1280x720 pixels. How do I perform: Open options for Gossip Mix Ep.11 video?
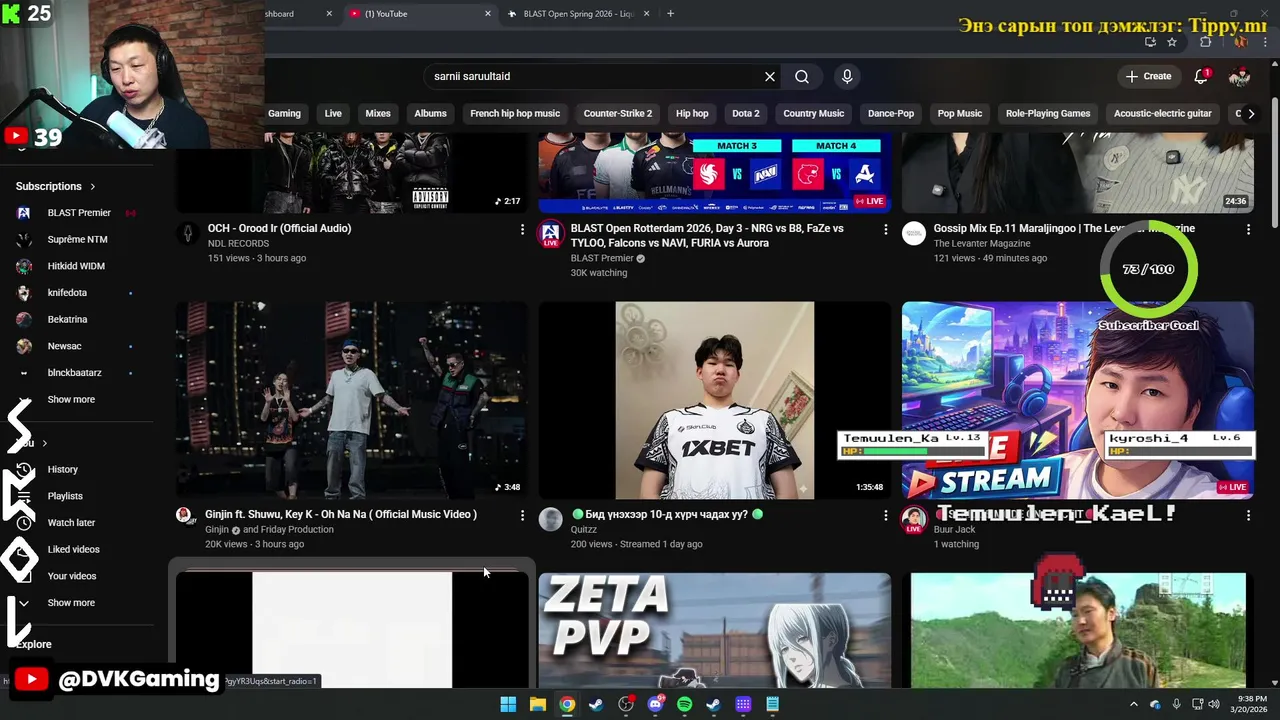pos(1248,229)
